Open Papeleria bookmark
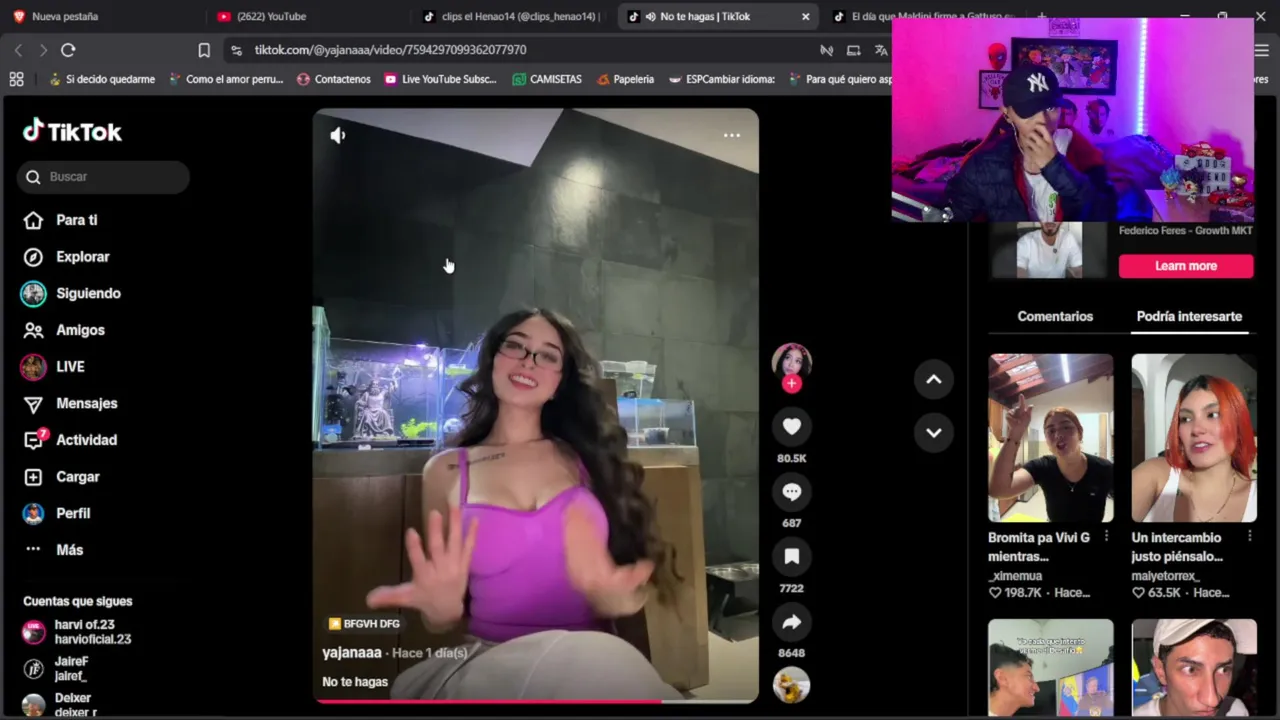The image size is (1280, 720). point(625,79)
